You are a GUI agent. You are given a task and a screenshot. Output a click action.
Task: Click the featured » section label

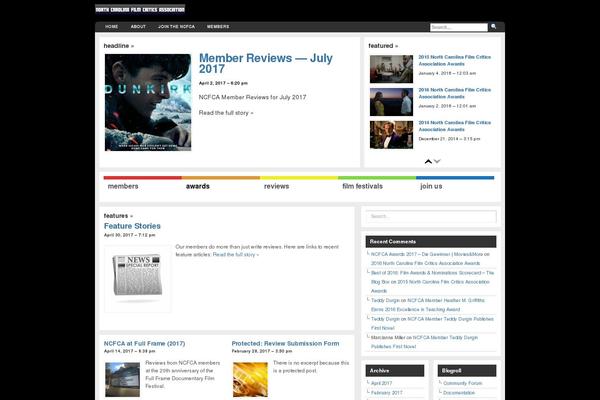[383, 46]
